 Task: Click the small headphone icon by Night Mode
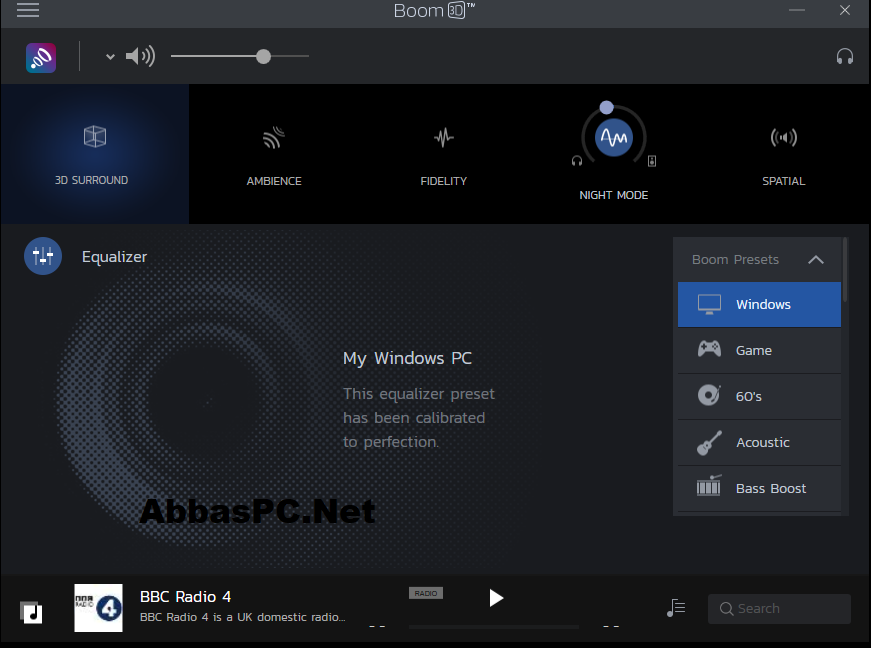pos(577,161)
